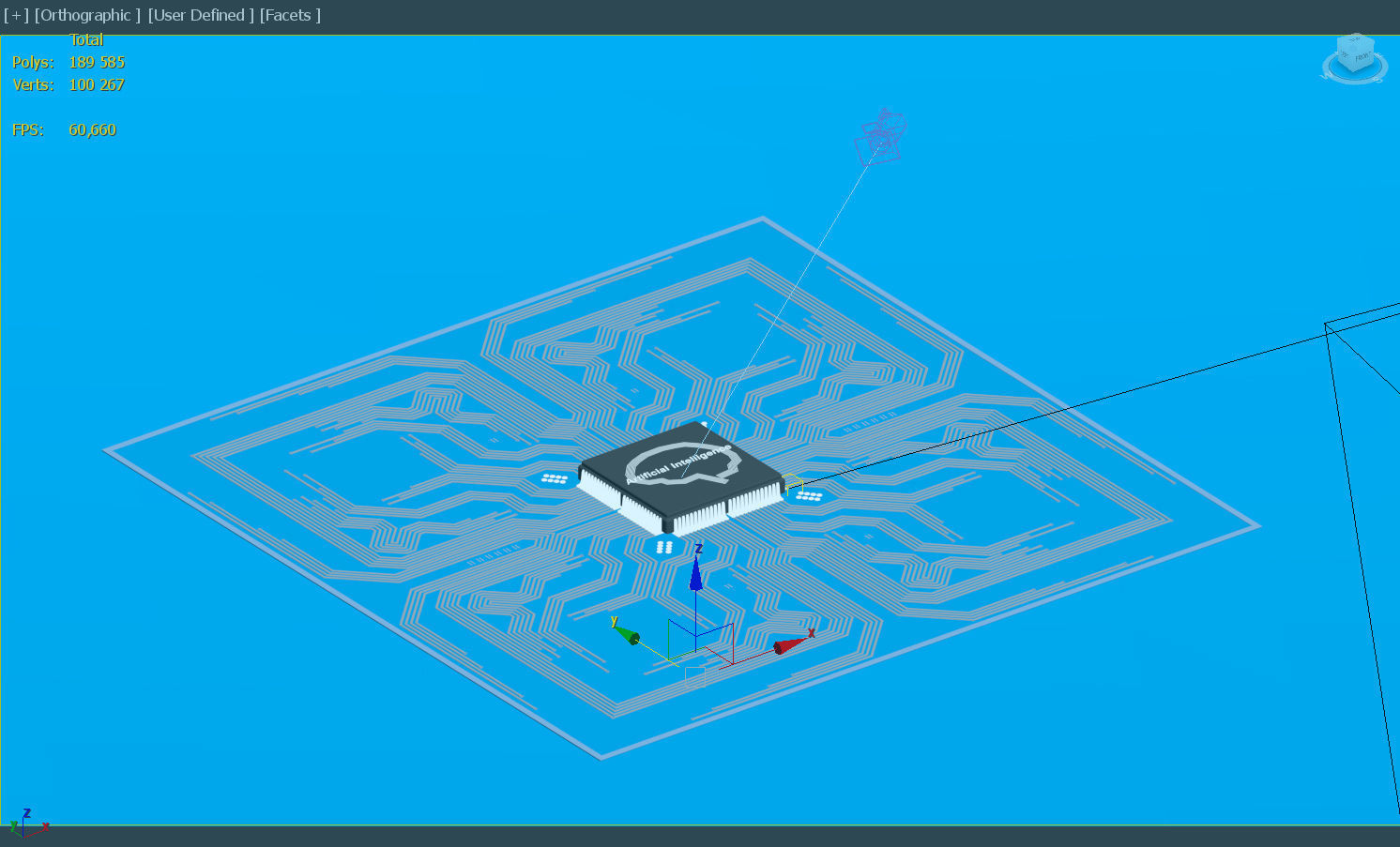The height and width of the screenshot is (847, 1400).
Task: Select the blue Z axis gizmo arrow
Action: click(x=695, y=572)
